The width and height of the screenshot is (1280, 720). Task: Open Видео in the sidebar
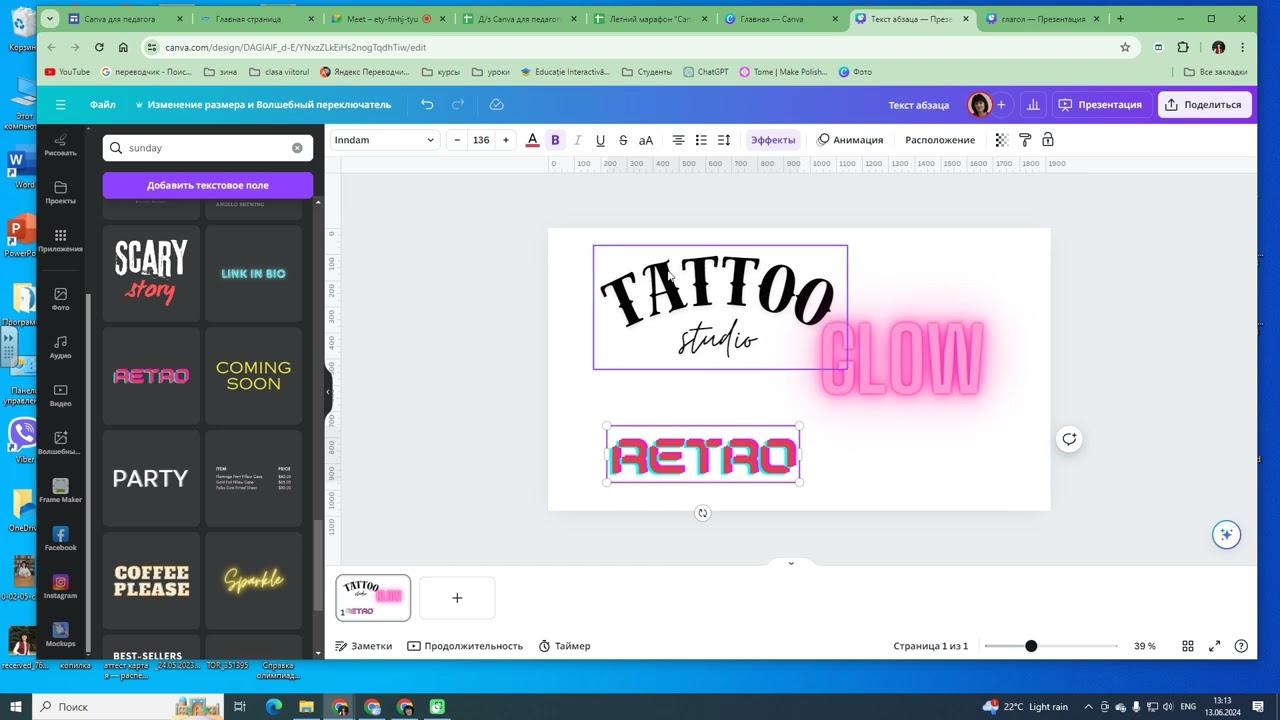60,396
